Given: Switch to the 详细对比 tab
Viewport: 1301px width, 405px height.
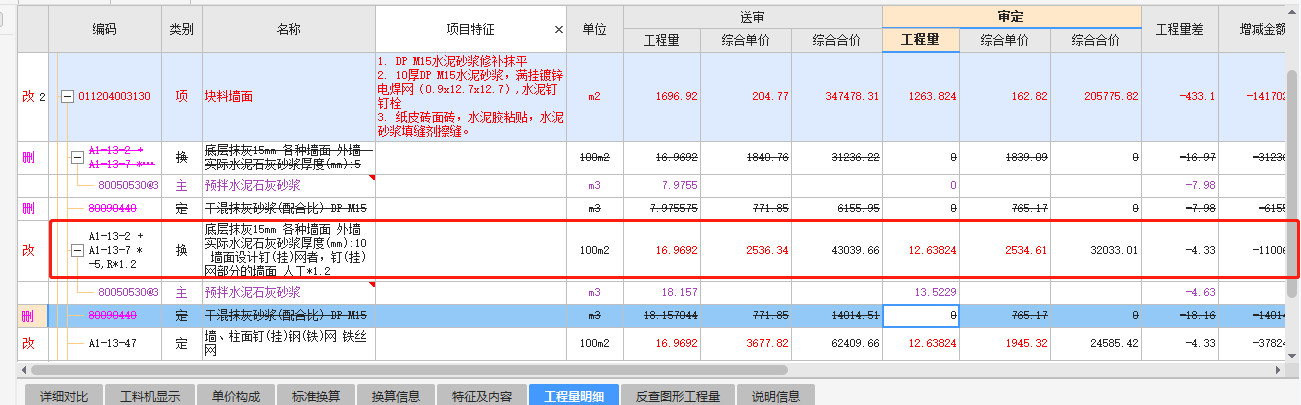Looking at the screenshot, I should pos(64,396).
